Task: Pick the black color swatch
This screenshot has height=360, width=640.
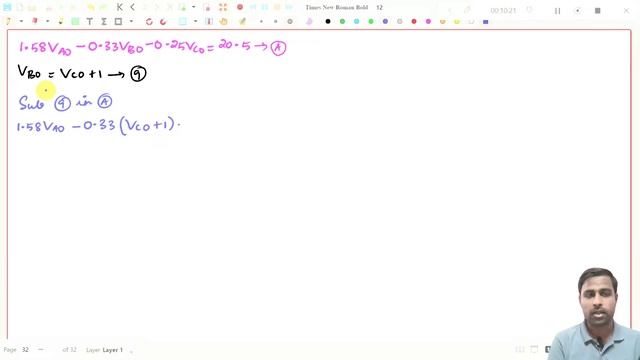Action: [328, 21]
